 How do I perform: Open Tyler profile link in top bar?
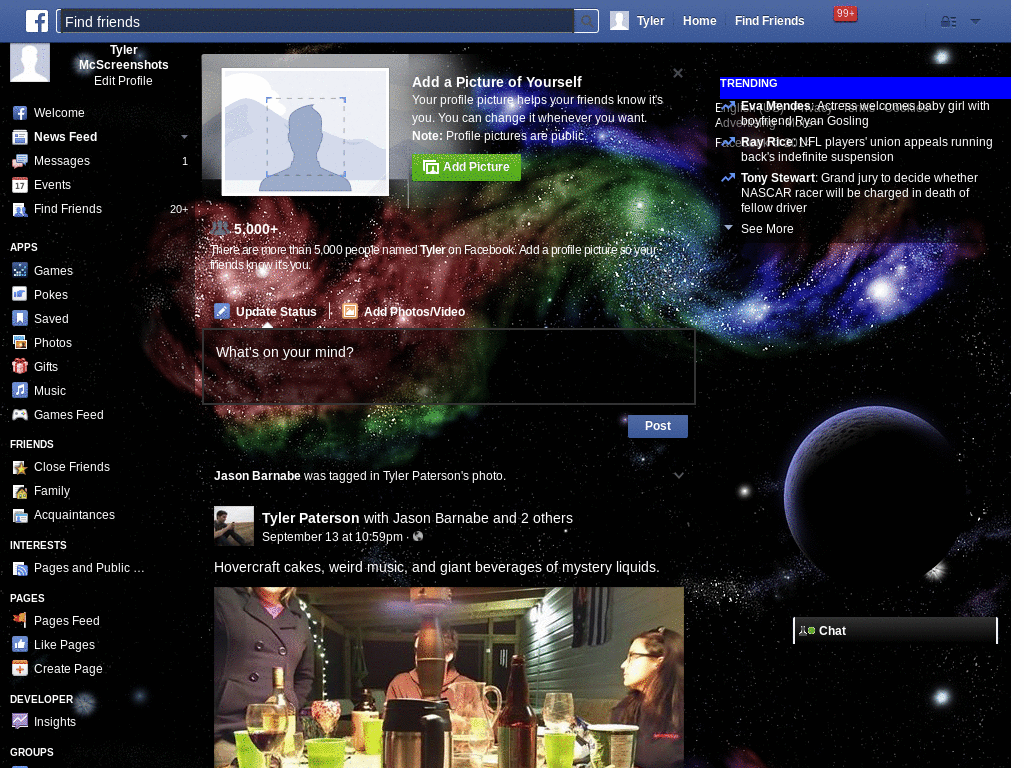(650, 21)
